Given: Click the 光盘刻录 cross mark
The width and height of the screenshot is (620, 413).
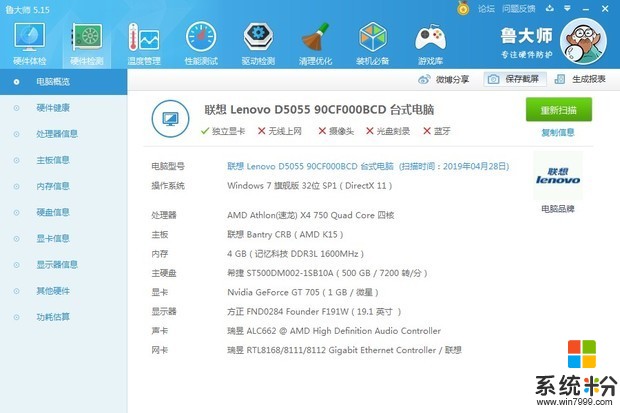Looking at the screenshot, I should point(370,131).
